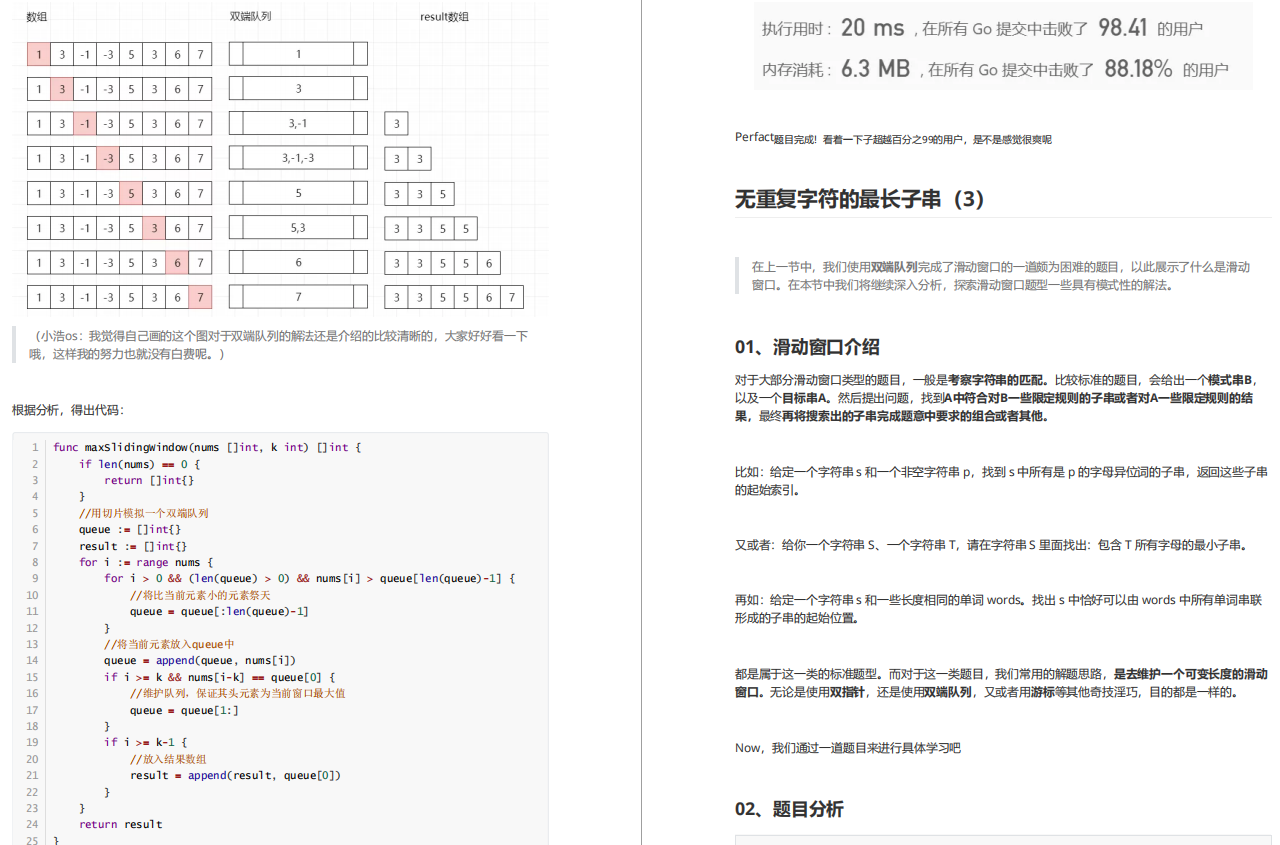Viewport: 1280px width, 845px height.
Task: Click the line starting "Perfact题目完成!"
Action: [x=893, y=139]
